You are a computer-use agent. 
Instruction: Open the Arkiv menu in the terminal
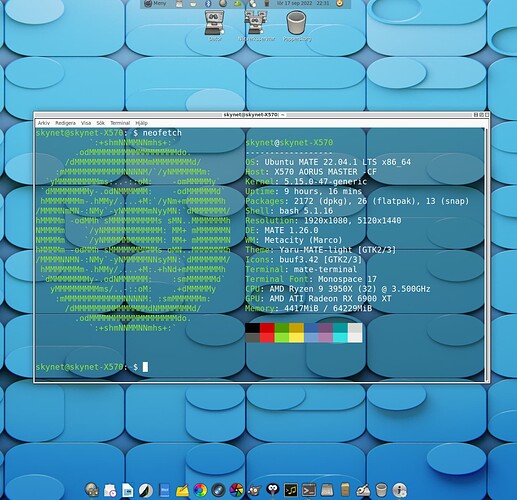point(44,123)
